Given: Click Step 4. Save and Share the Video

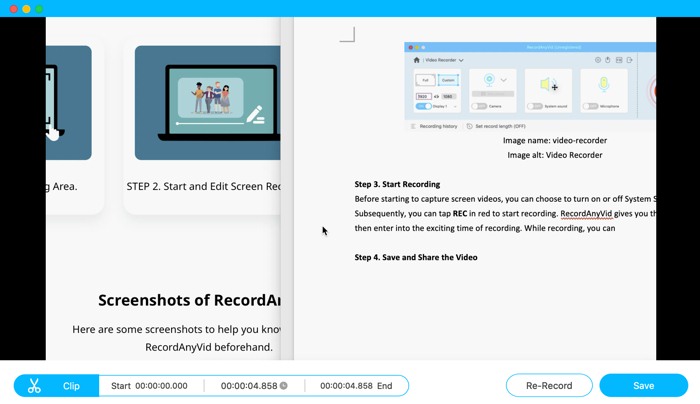Looking at the screenshot, I should click(x=416, y=257).
